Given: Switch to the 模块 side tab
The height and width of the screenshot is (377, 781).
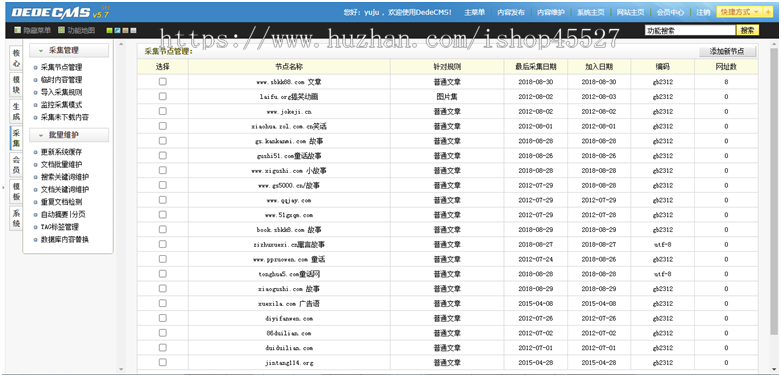Looking at the screenshot, I should coord(16,85).
